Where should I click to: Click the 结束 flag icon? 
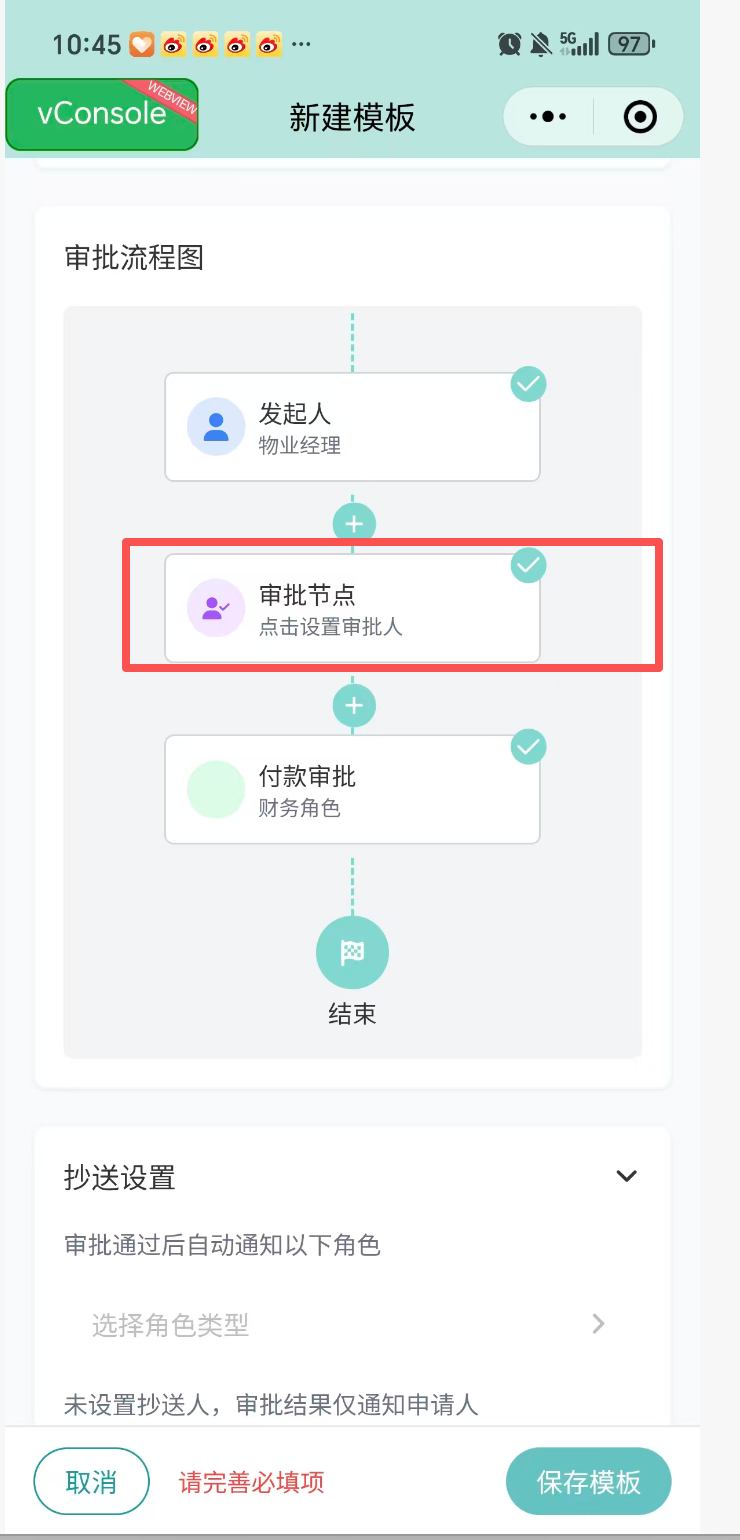(x=352, y=952)
